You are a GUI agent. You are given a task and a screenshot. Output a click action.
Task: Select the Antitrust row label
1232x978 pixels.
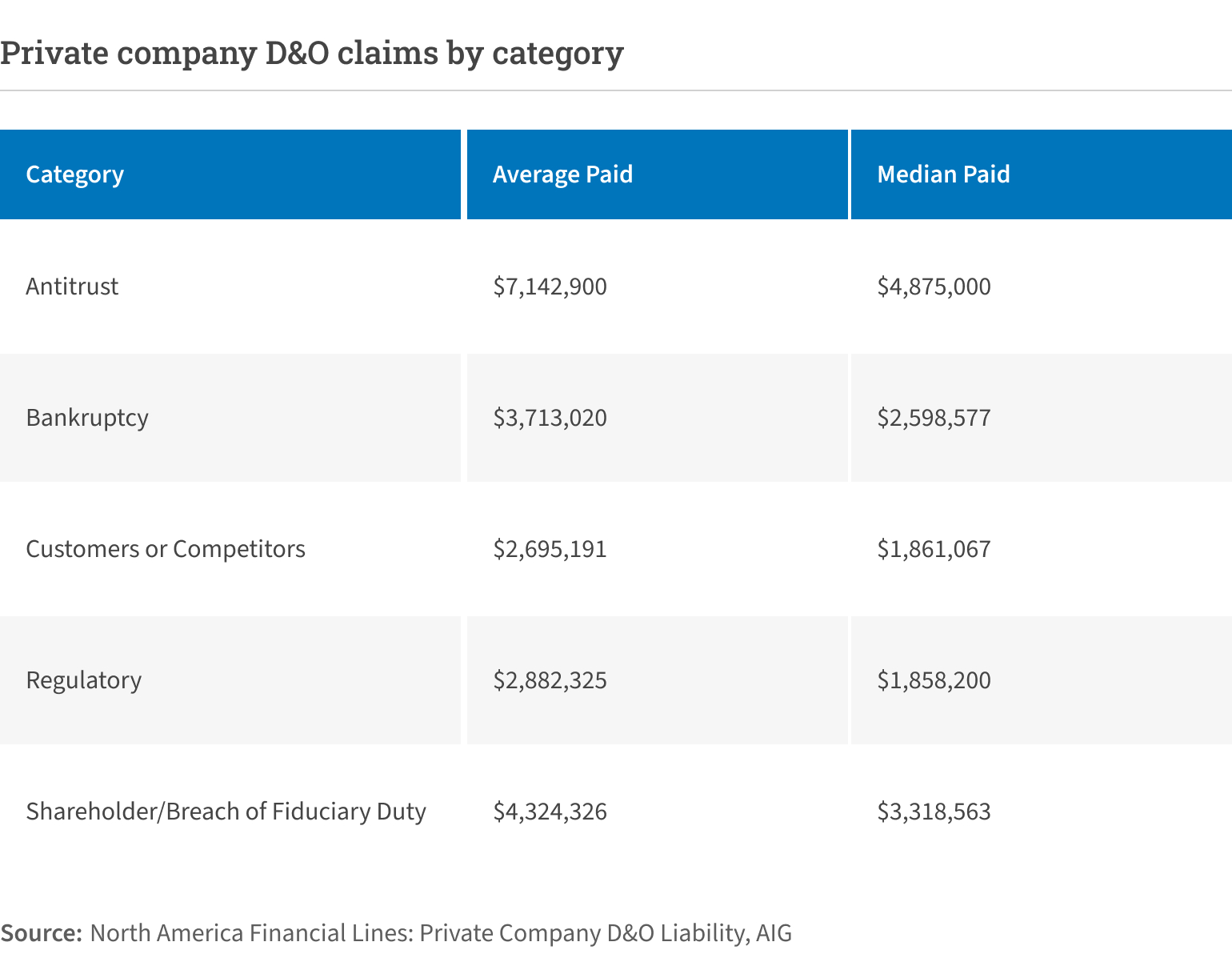point(72,287)
